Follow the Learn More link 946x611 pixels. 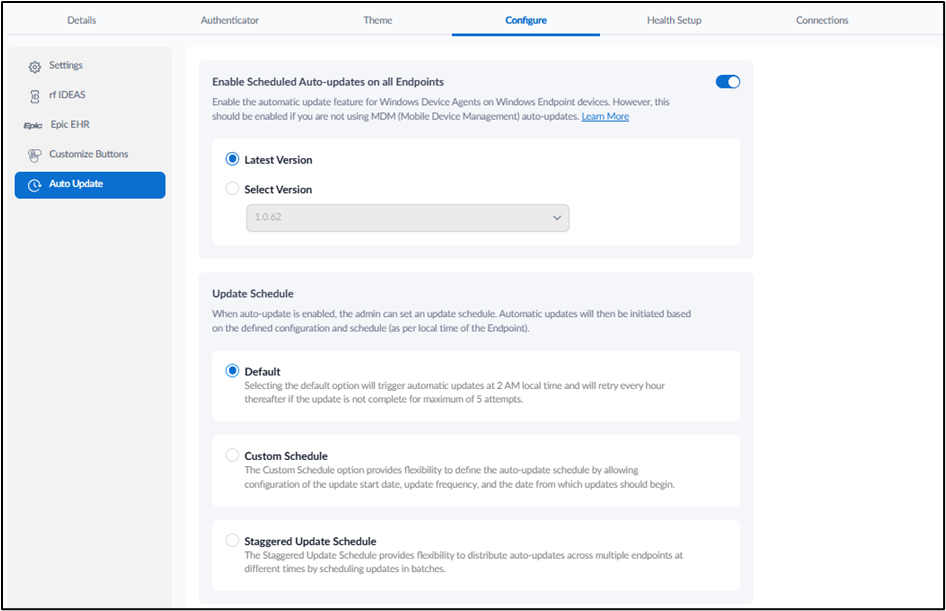(605, 116)
